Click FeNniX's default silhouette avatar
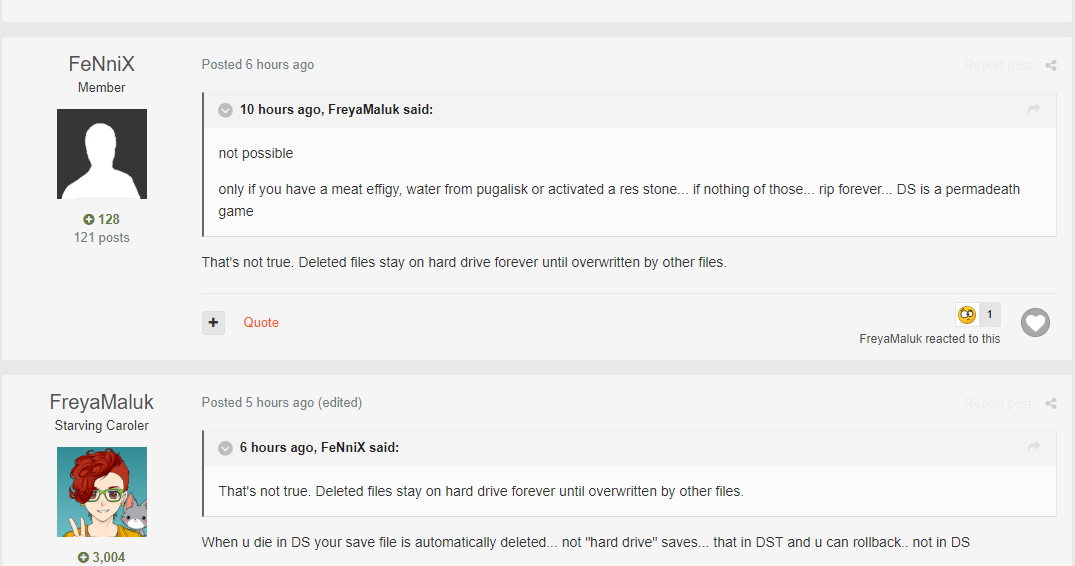 click(x=102, y=154)
